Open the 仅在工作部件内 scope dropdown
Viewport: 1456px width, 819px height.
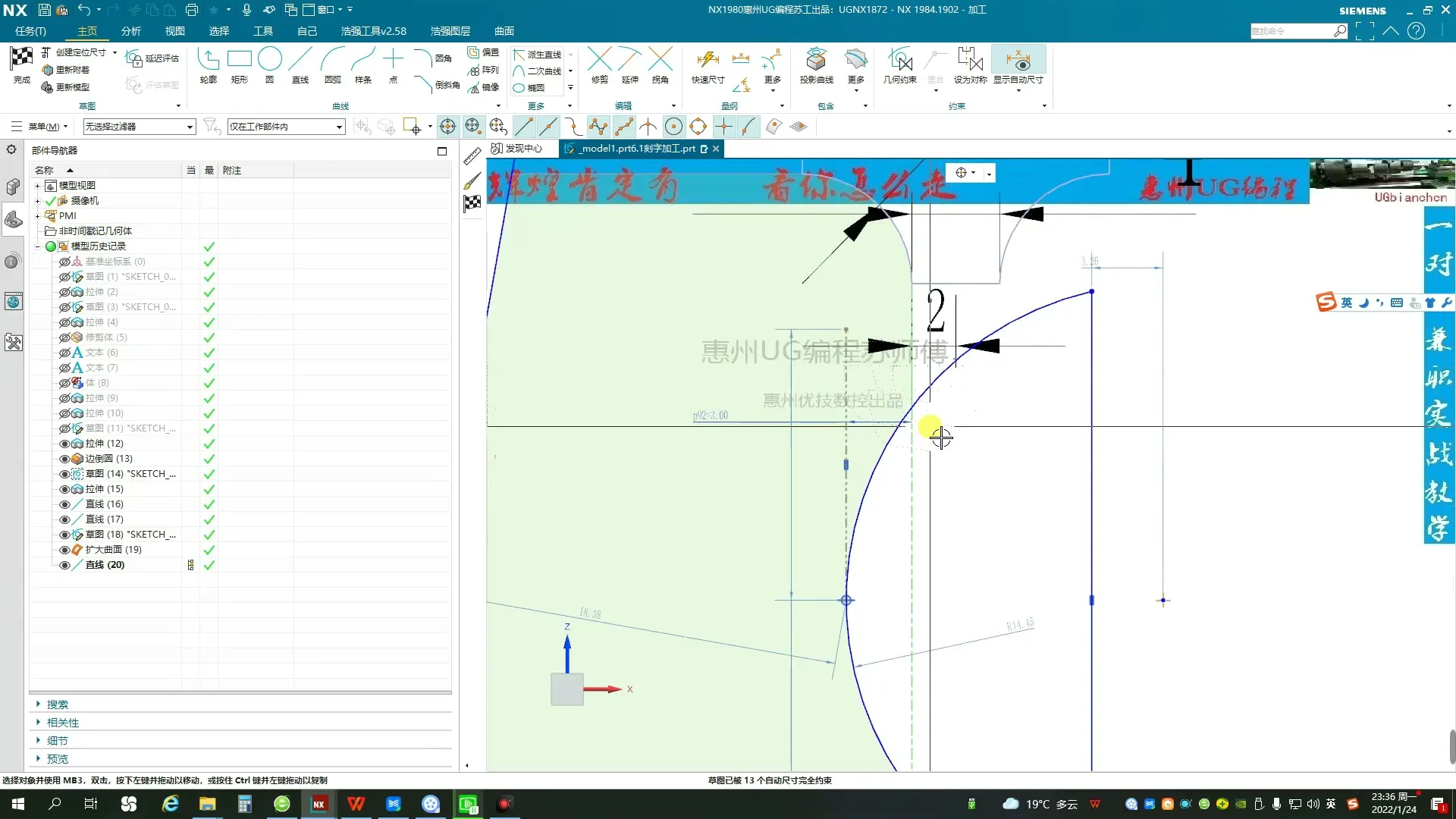click(339, 127)
